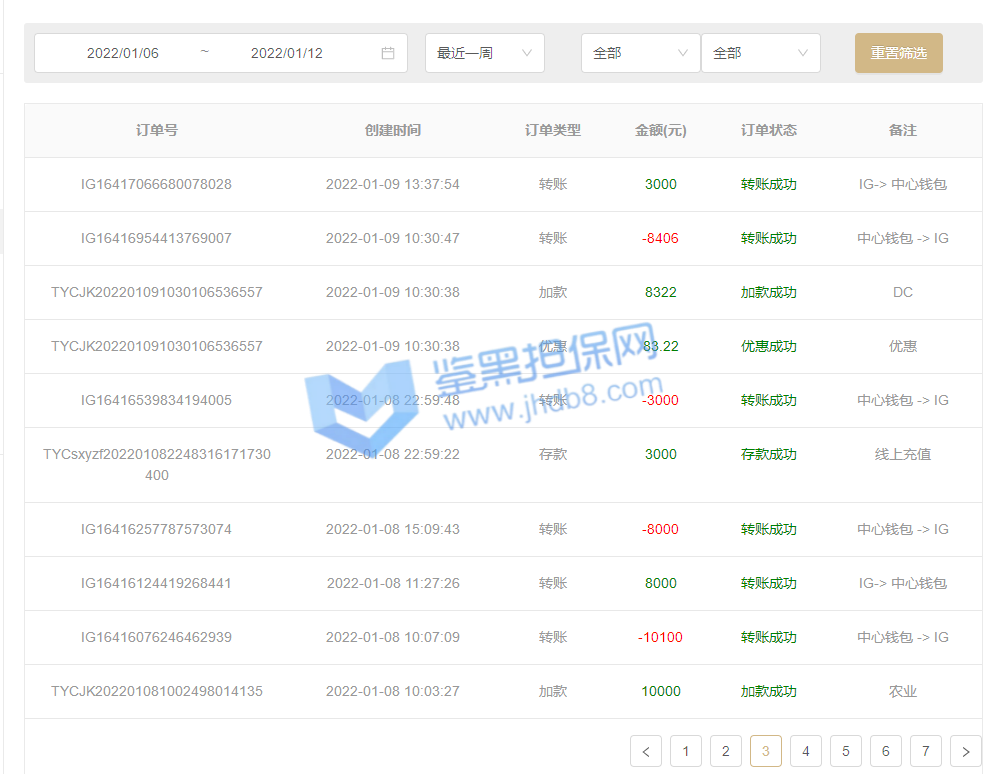Click the 金额(元) column header

(x=661, y=130)
